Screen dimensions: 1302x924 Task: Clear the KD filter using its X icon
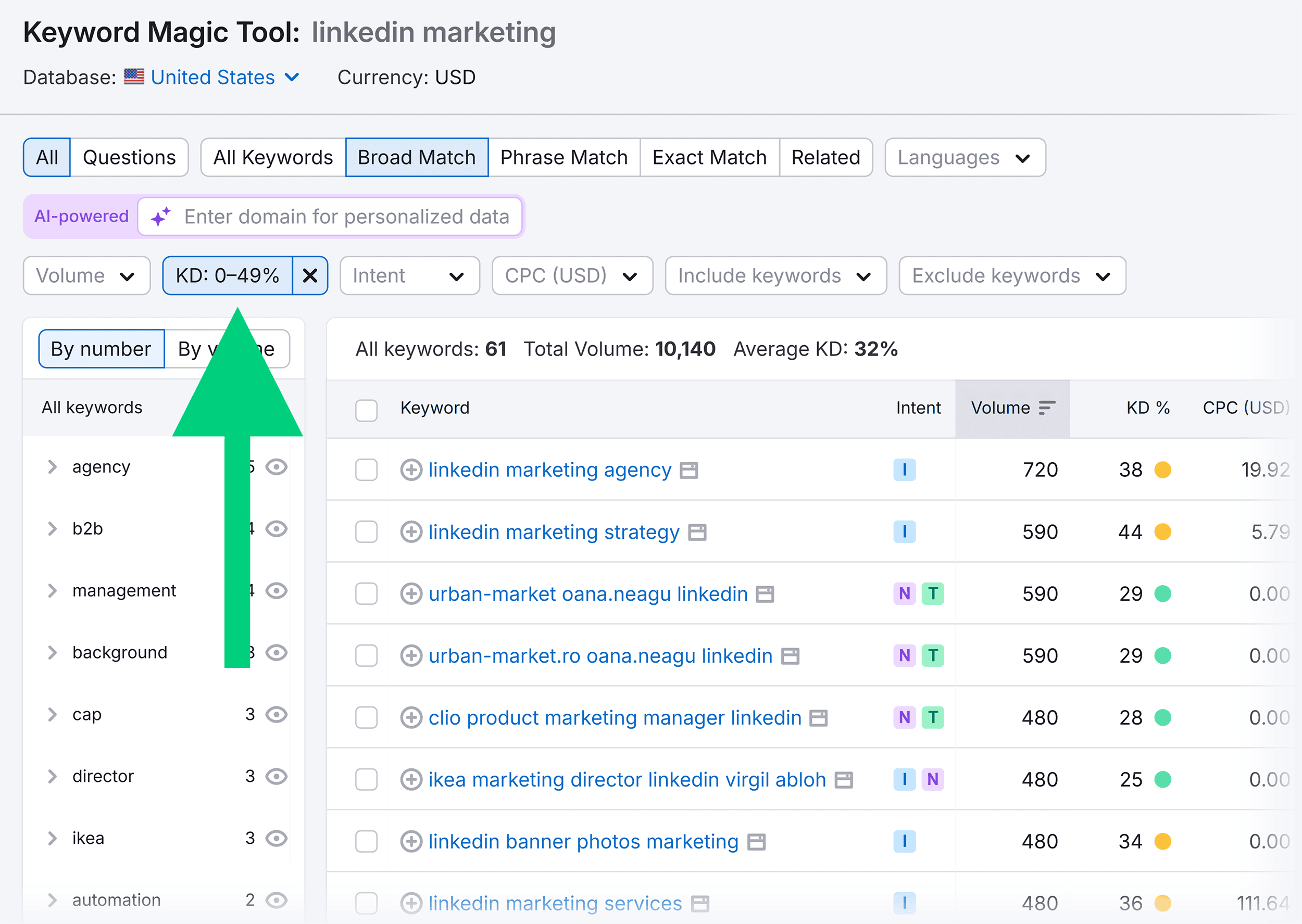pyautogui.click(x=310, y=276)
